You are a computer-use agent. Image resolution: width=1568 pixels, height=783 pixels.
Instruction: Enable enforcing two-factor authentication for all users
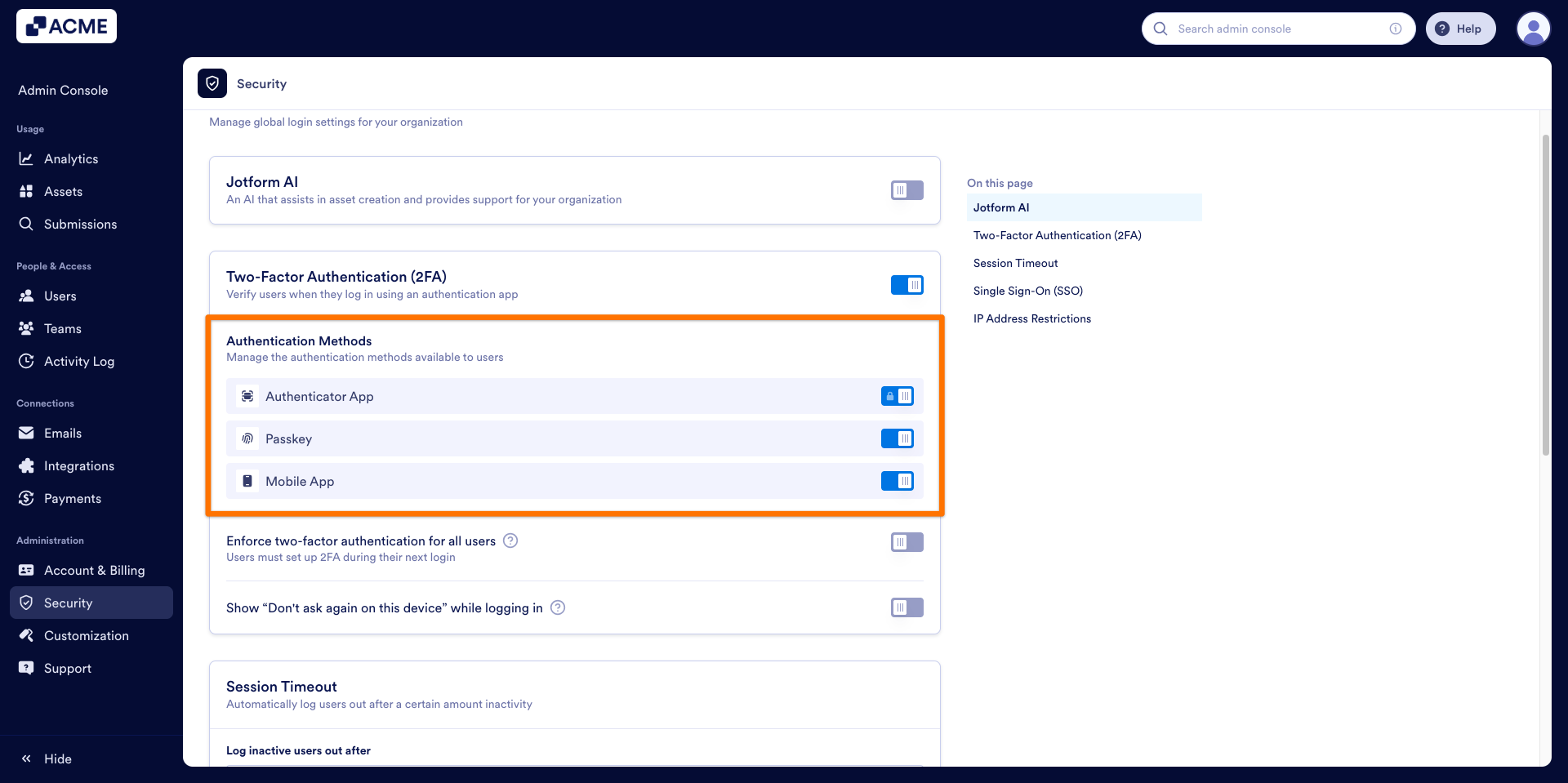(x=906, y=541)
